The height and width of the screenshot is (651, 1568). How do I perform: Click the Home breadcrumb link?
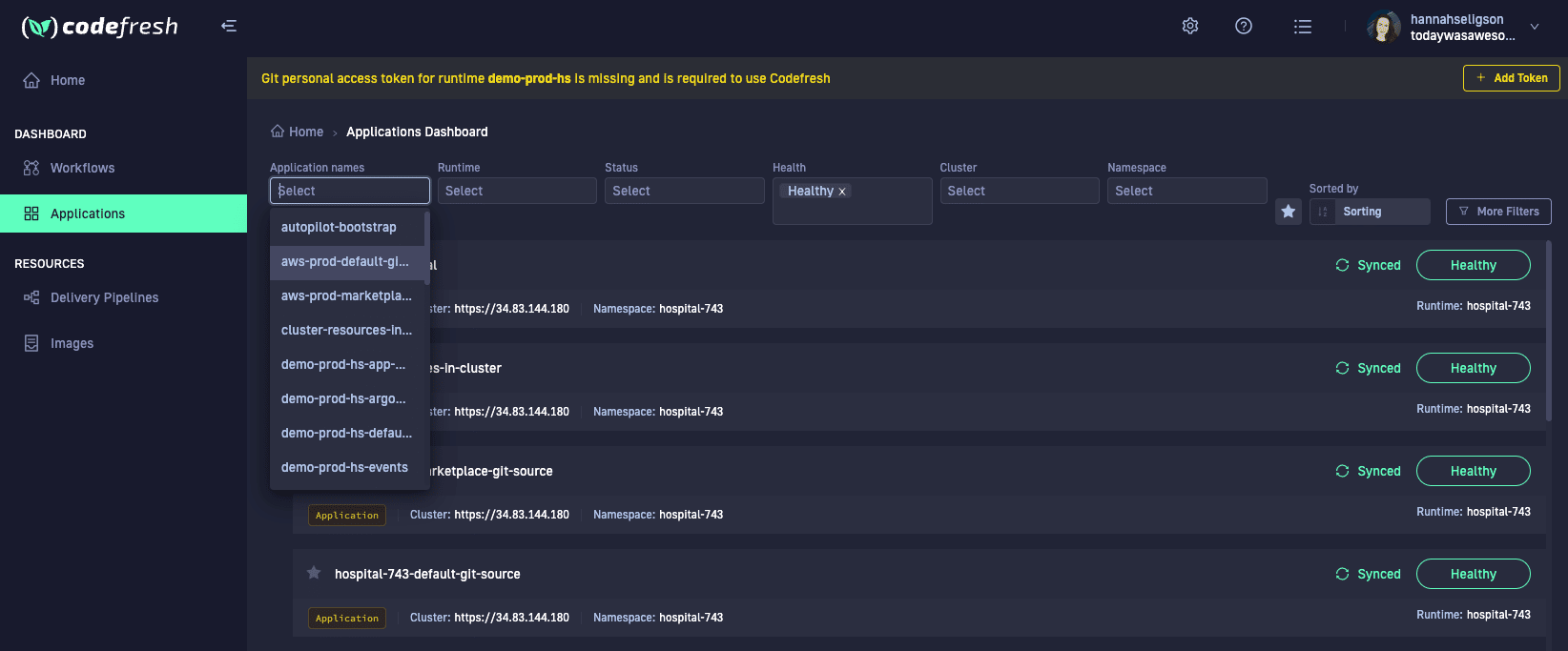[305, 132]
